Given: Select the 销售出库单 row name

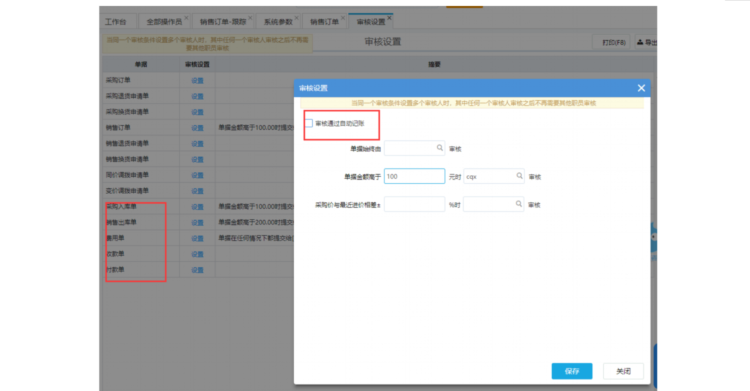Looking at the screenshot, I should point(121,222).
